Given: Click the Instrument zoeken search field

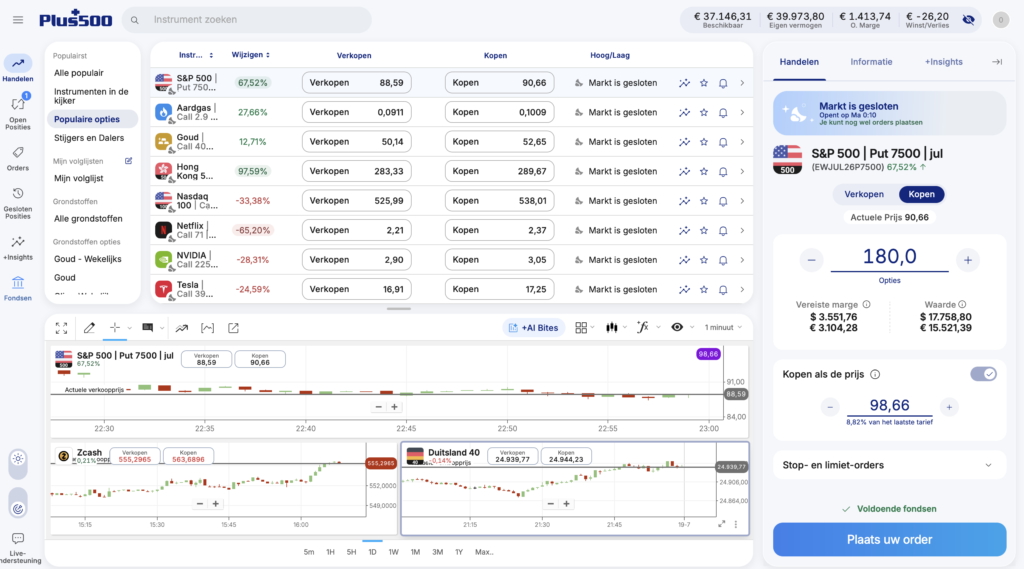Looking at the screenshot, I should tap(247, 20).
